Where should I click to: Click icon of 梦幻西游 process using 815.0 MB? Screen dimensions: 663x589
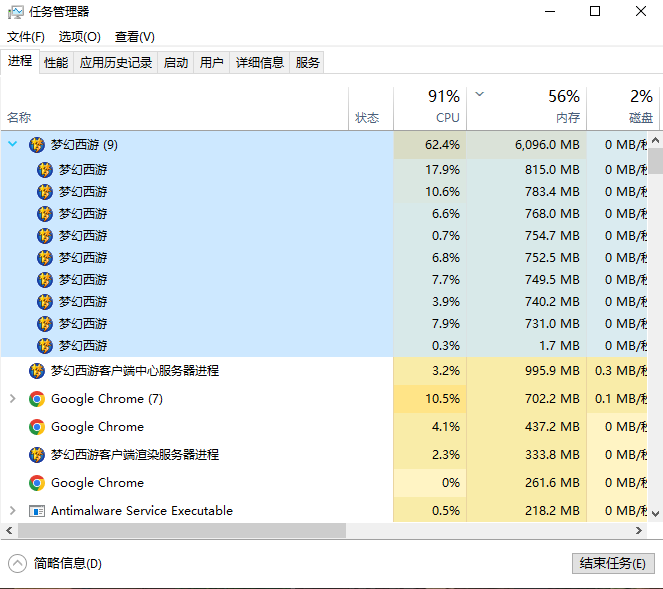(45, 170)
